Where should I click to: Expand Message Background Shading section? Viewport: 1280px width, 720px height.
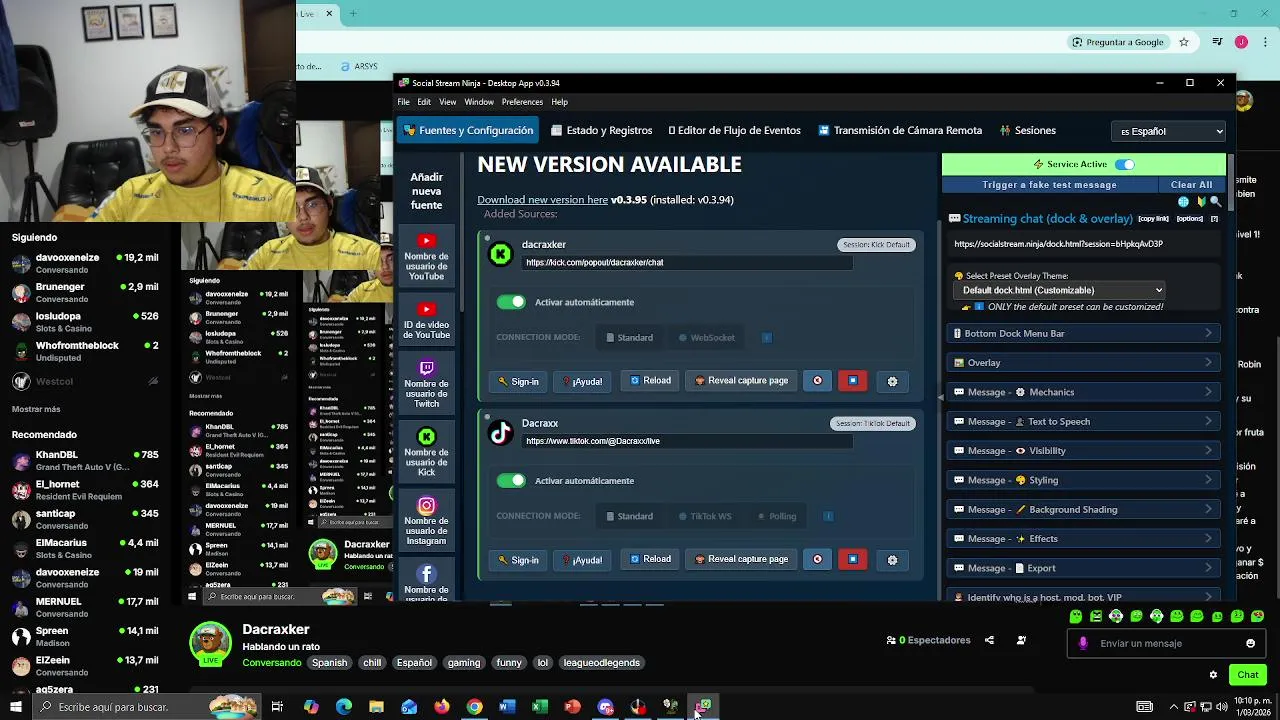(x=1083, y=509)
